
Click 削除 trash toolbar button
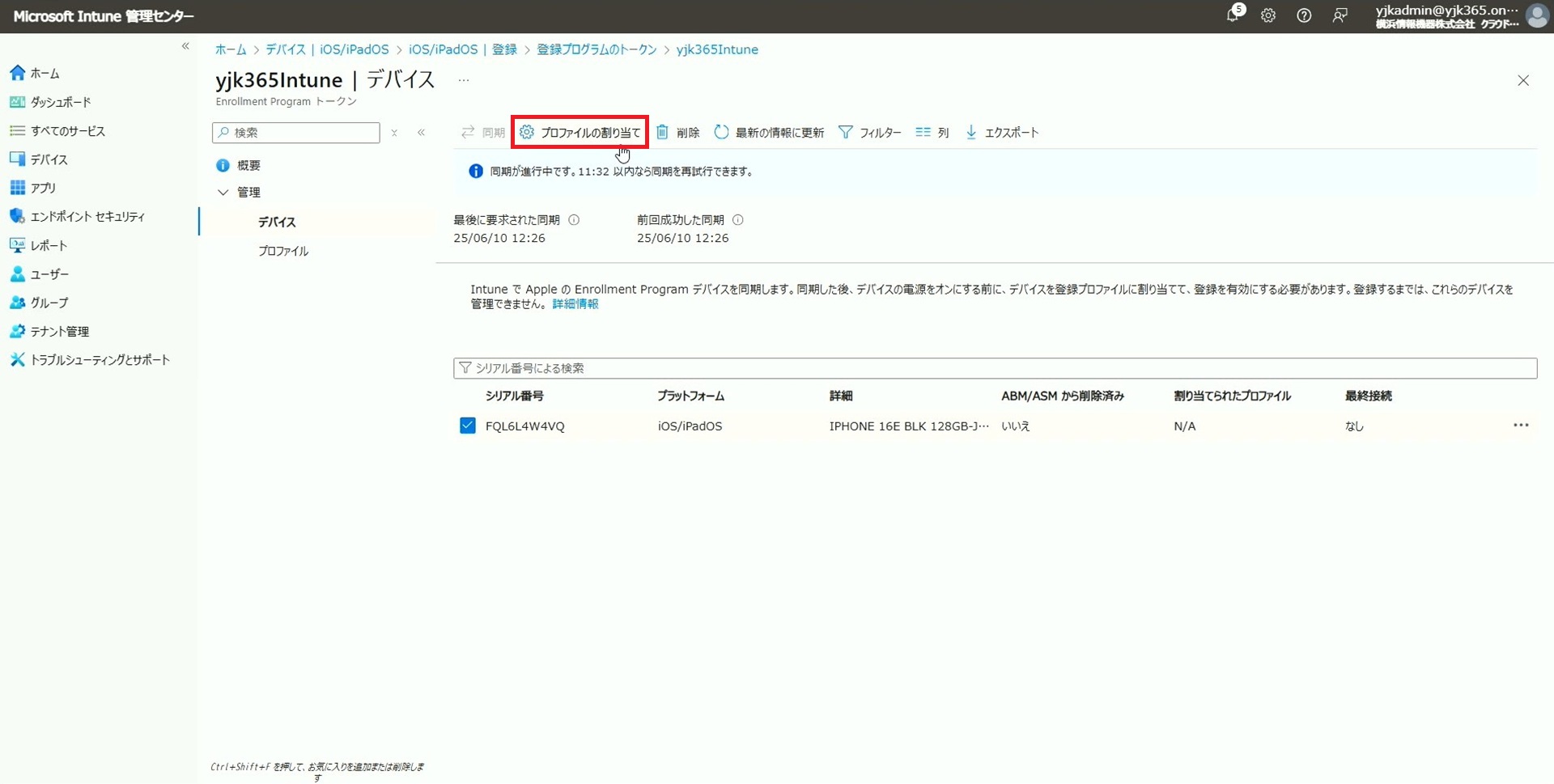(x=677, y=133)
